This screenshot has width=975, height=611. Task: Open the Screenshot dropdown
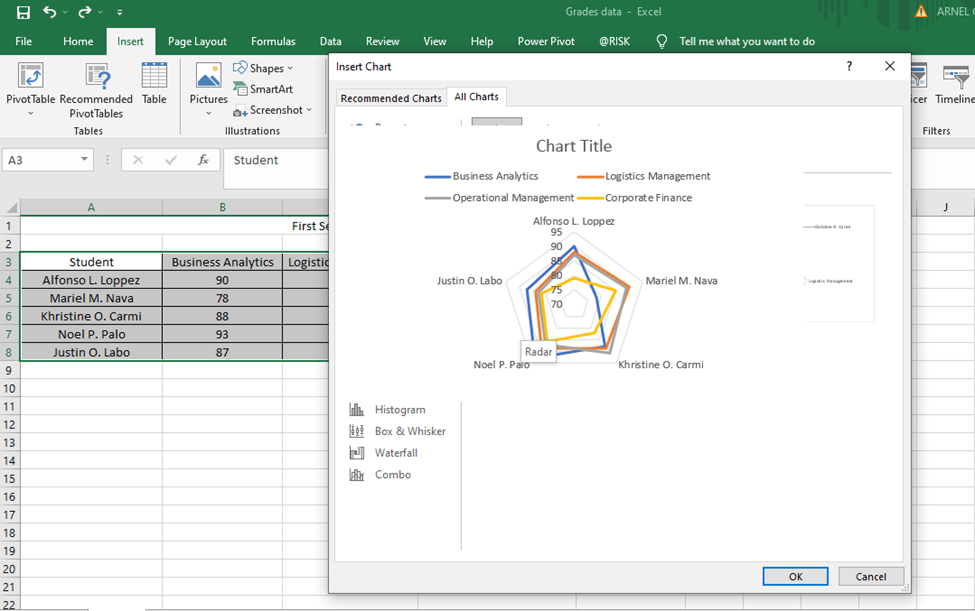click(272, 110)
